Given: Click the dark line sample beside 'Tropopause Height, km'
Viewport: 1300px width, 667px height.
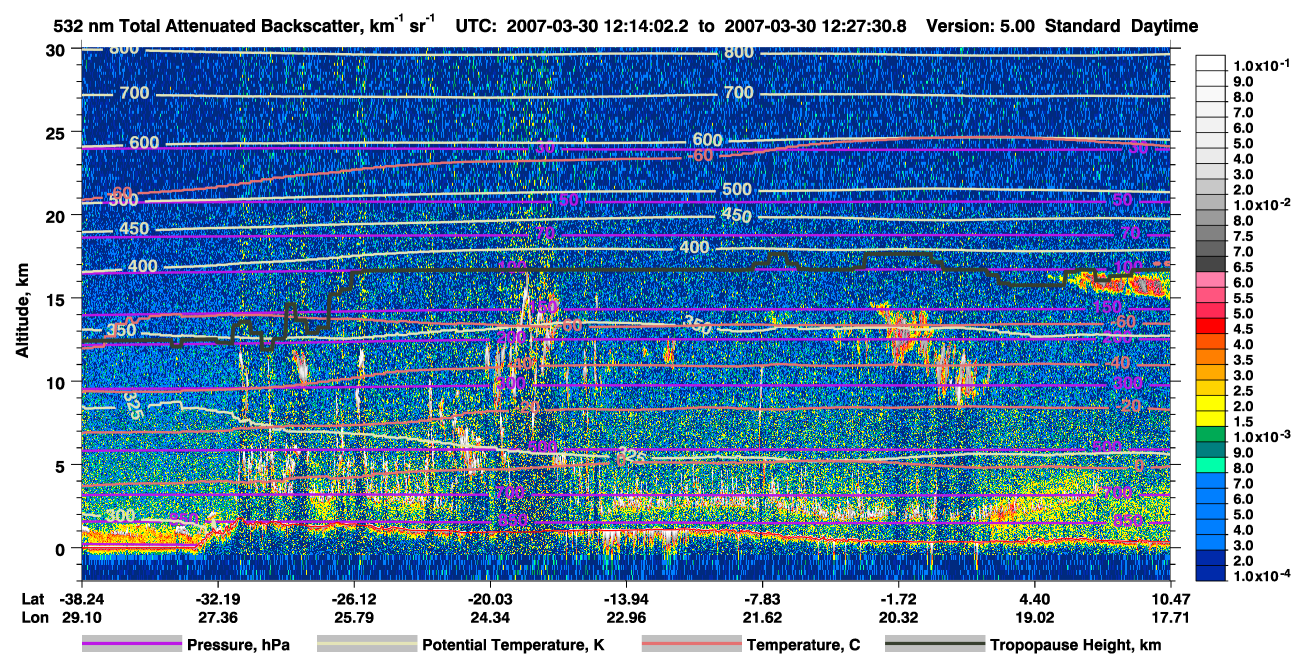Looking at the screenshot, I should click(x=934, y=645).
